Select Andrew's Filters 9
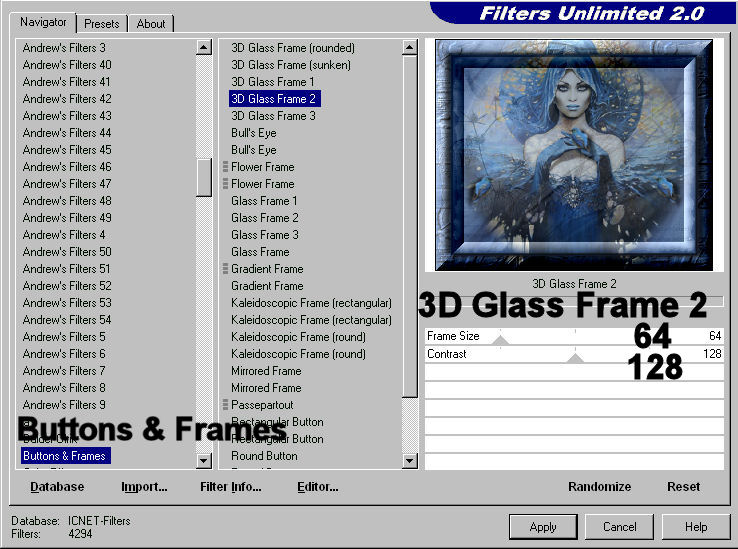This screenshot has width=738, height=549. (64, 404)
